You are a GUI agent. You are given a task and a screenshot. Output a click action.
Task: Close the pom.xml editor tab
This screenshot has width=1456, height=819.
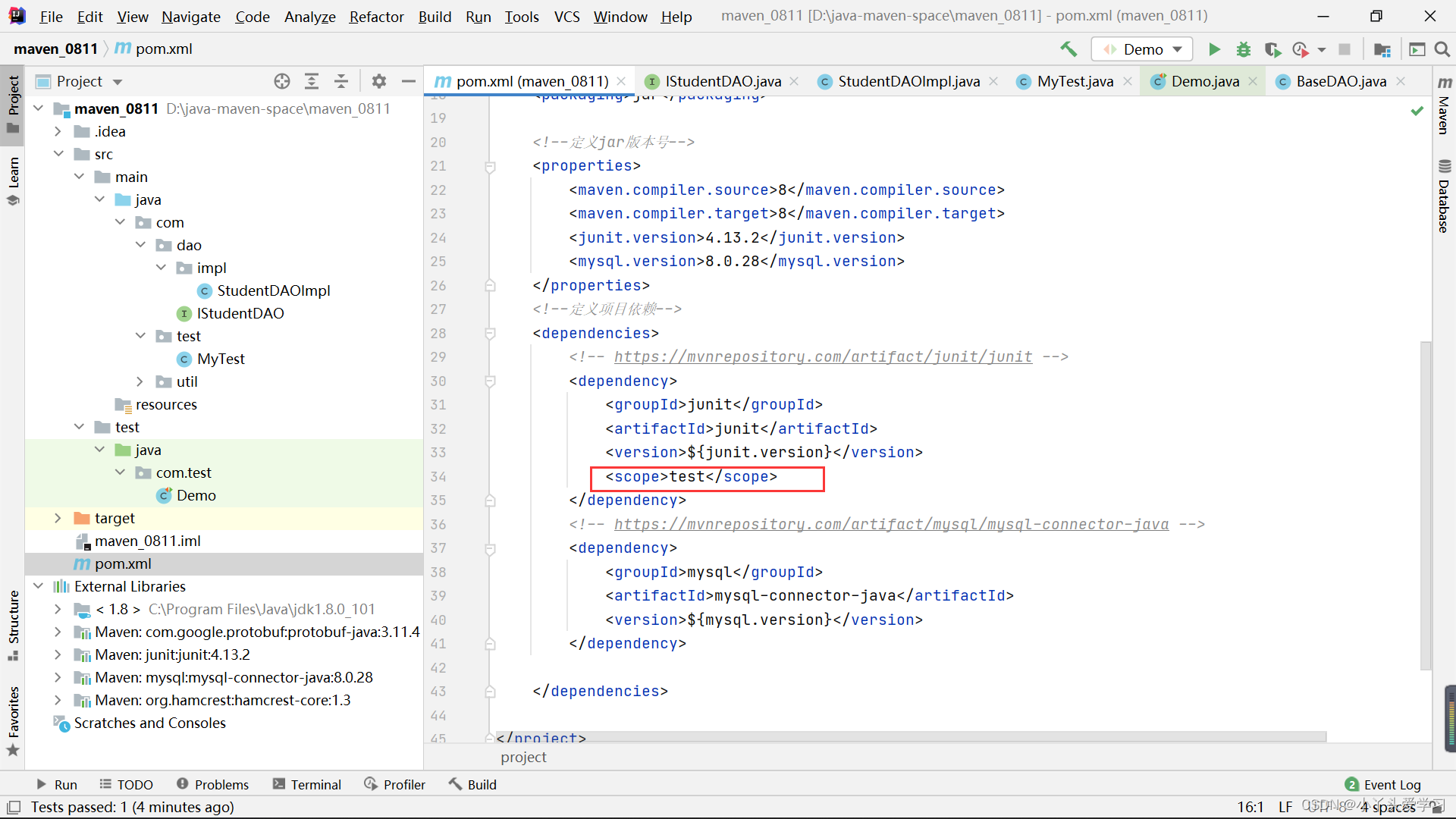621,81
